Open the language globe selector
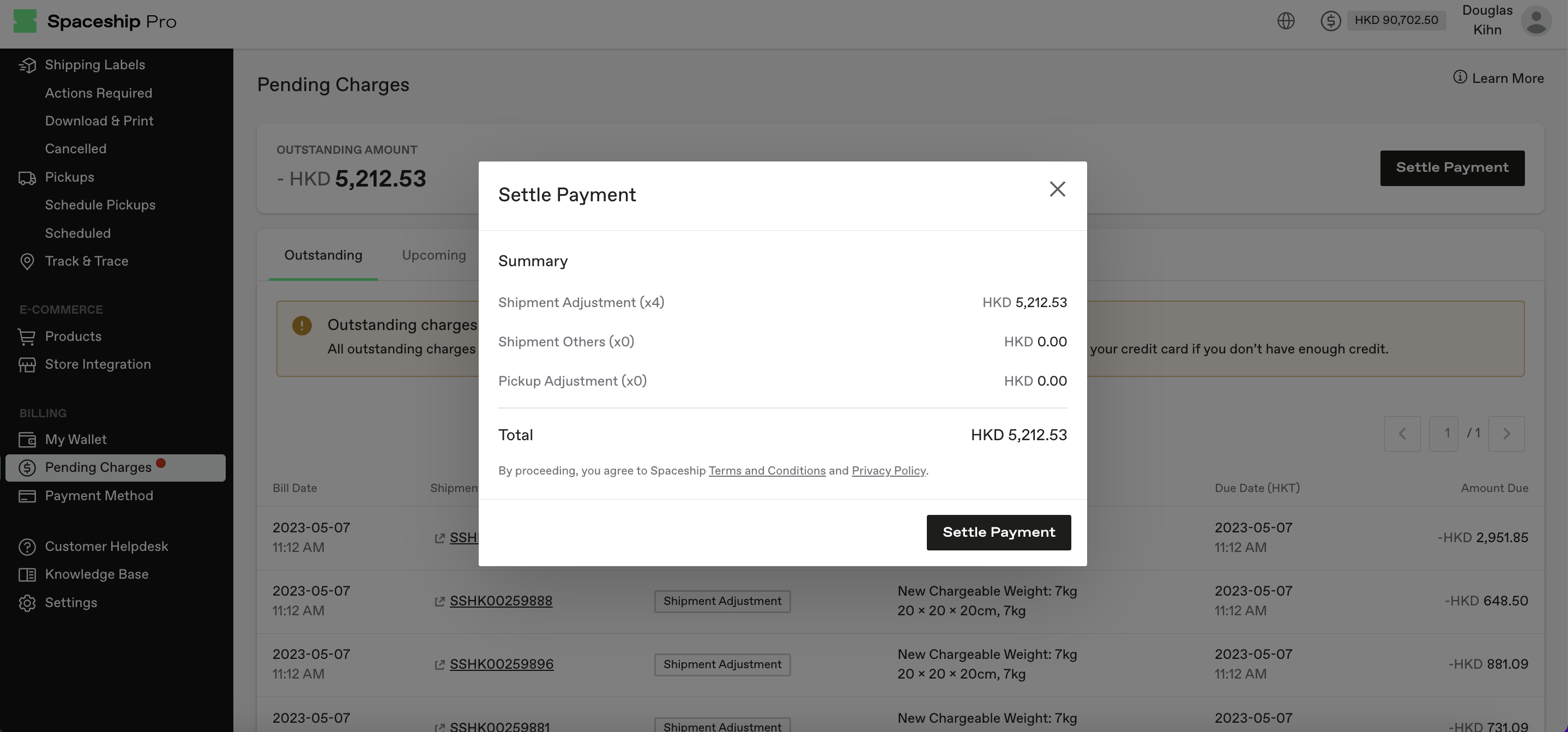This screenshot has width=1568, height=732. [x=1286, y=20]
